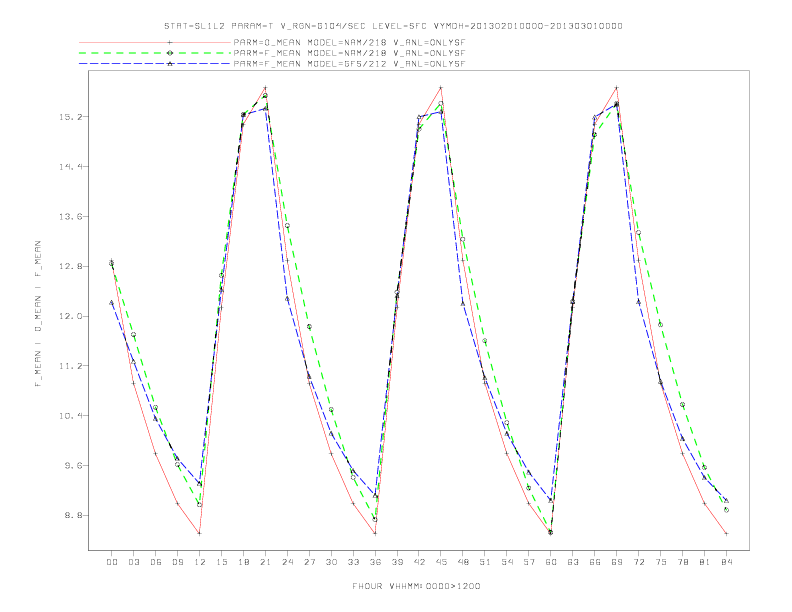792x612 pixels.
Task: Select the green F_MEAN NAM/218 legend label
Action: 349,53
